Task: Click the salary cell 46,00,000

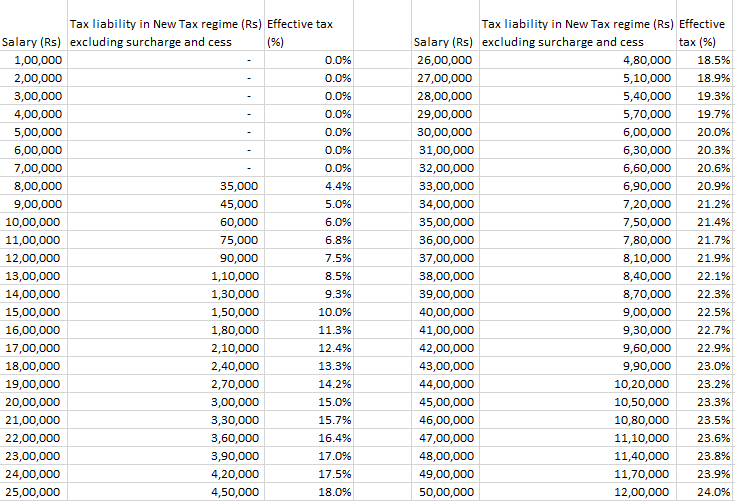Action: coord(447,420)
